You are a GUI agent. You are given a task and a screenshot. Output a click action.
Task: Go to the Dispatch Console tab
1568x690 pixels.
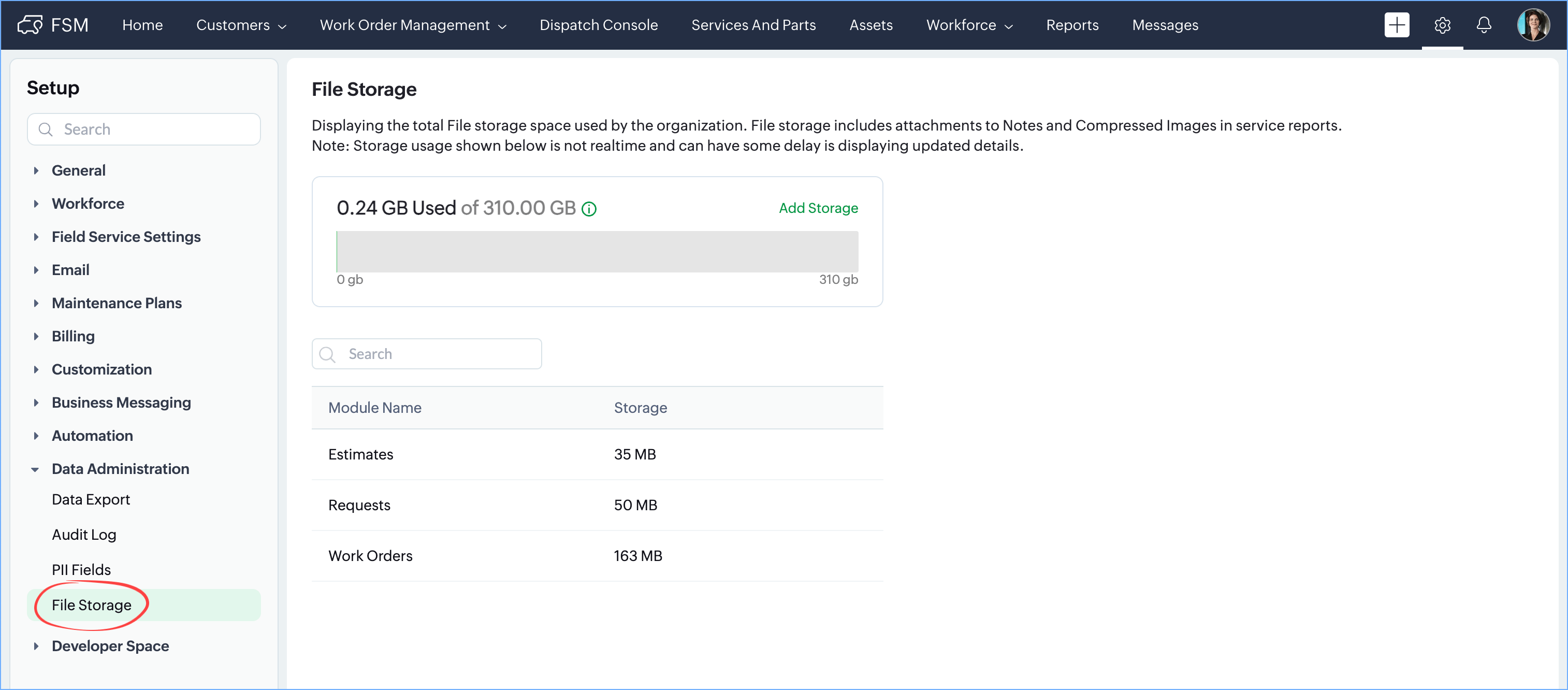(598, 25)
